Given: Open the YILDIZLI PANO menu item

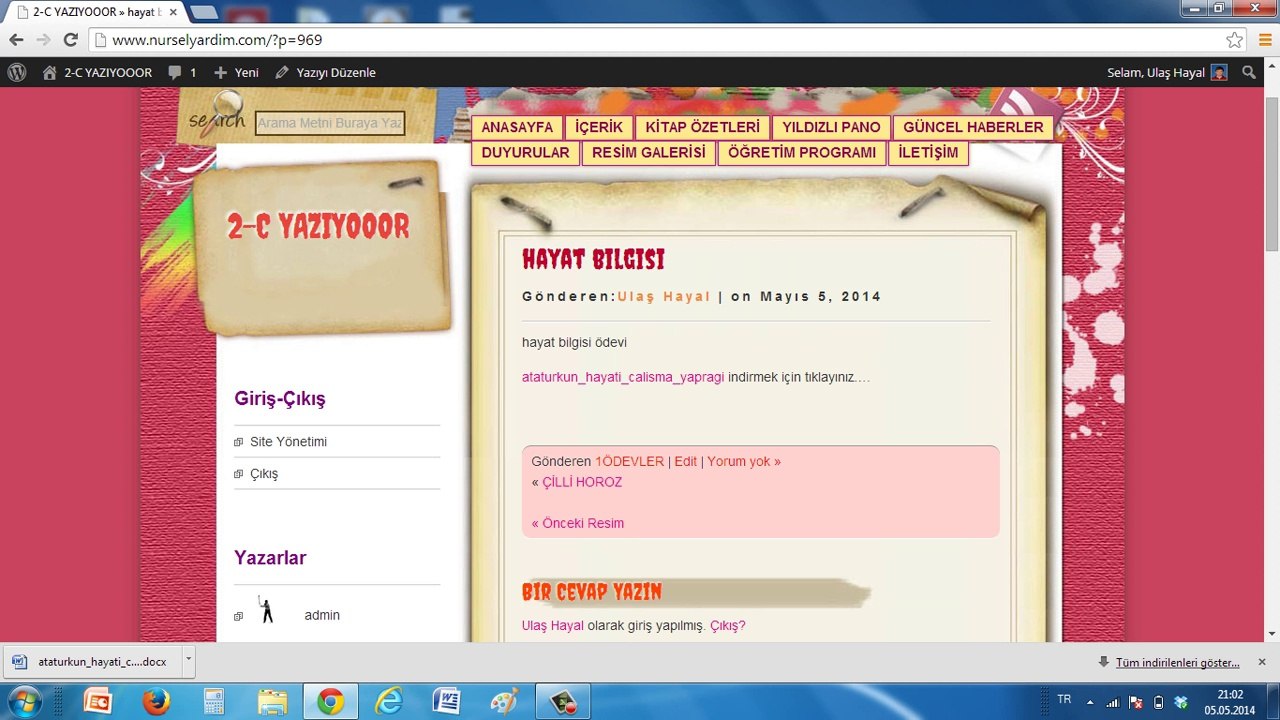Looking at the screenshot, I should pyautogui.click(x=831, y=127).
